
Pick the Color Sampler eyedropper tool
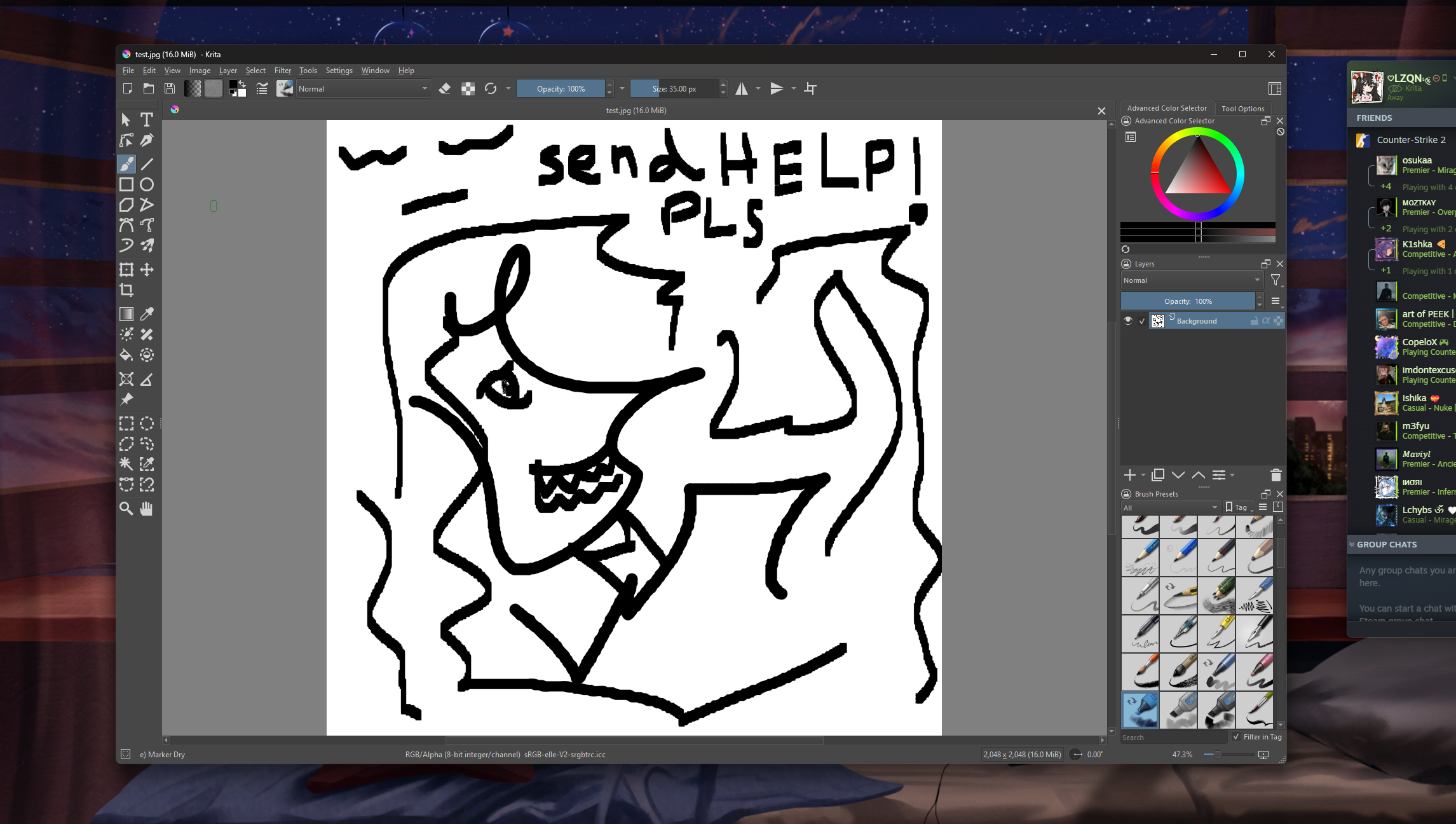(147, 314)
